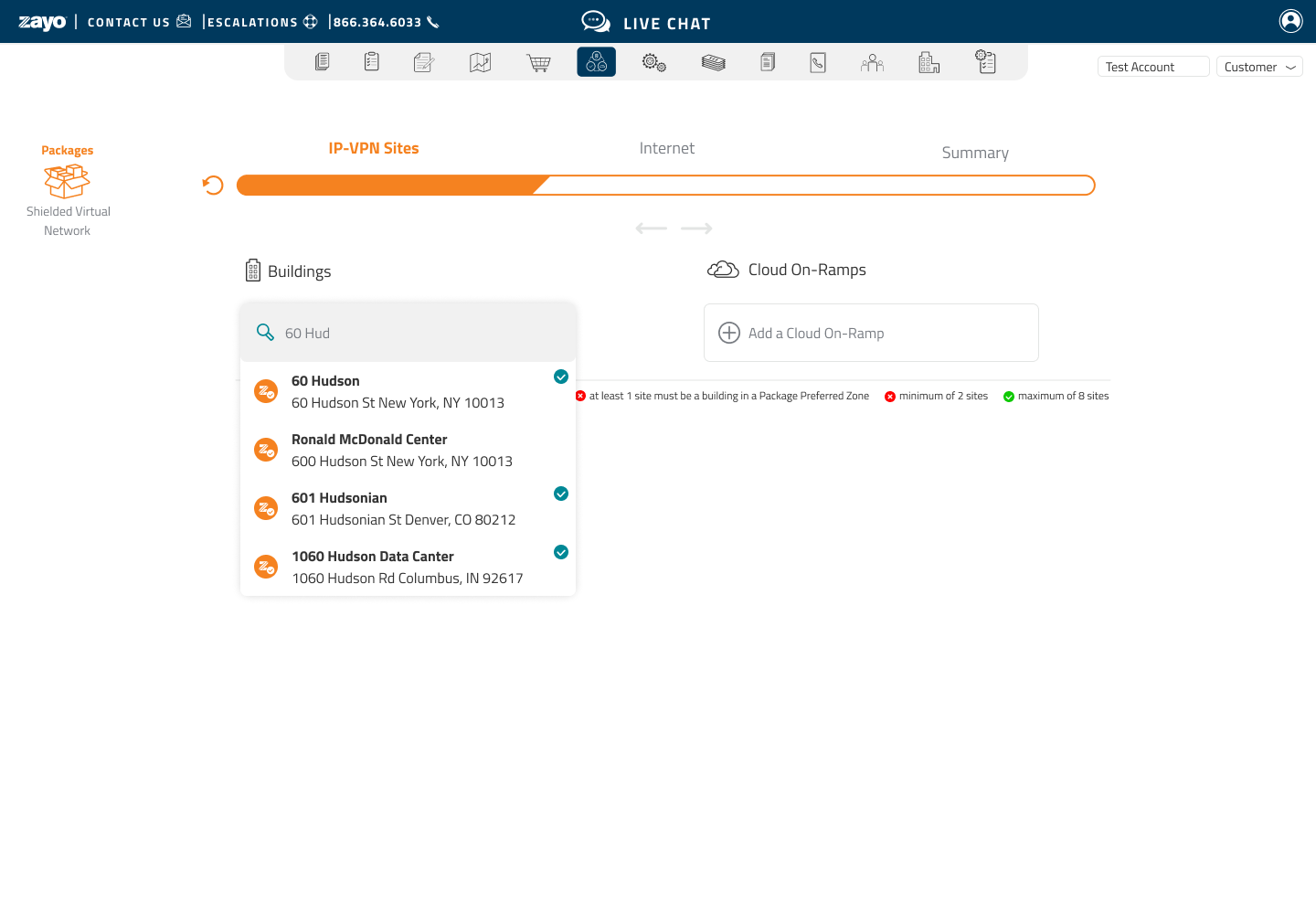Toggle checkmark for 601 Hudsonian building

point(561,494)
